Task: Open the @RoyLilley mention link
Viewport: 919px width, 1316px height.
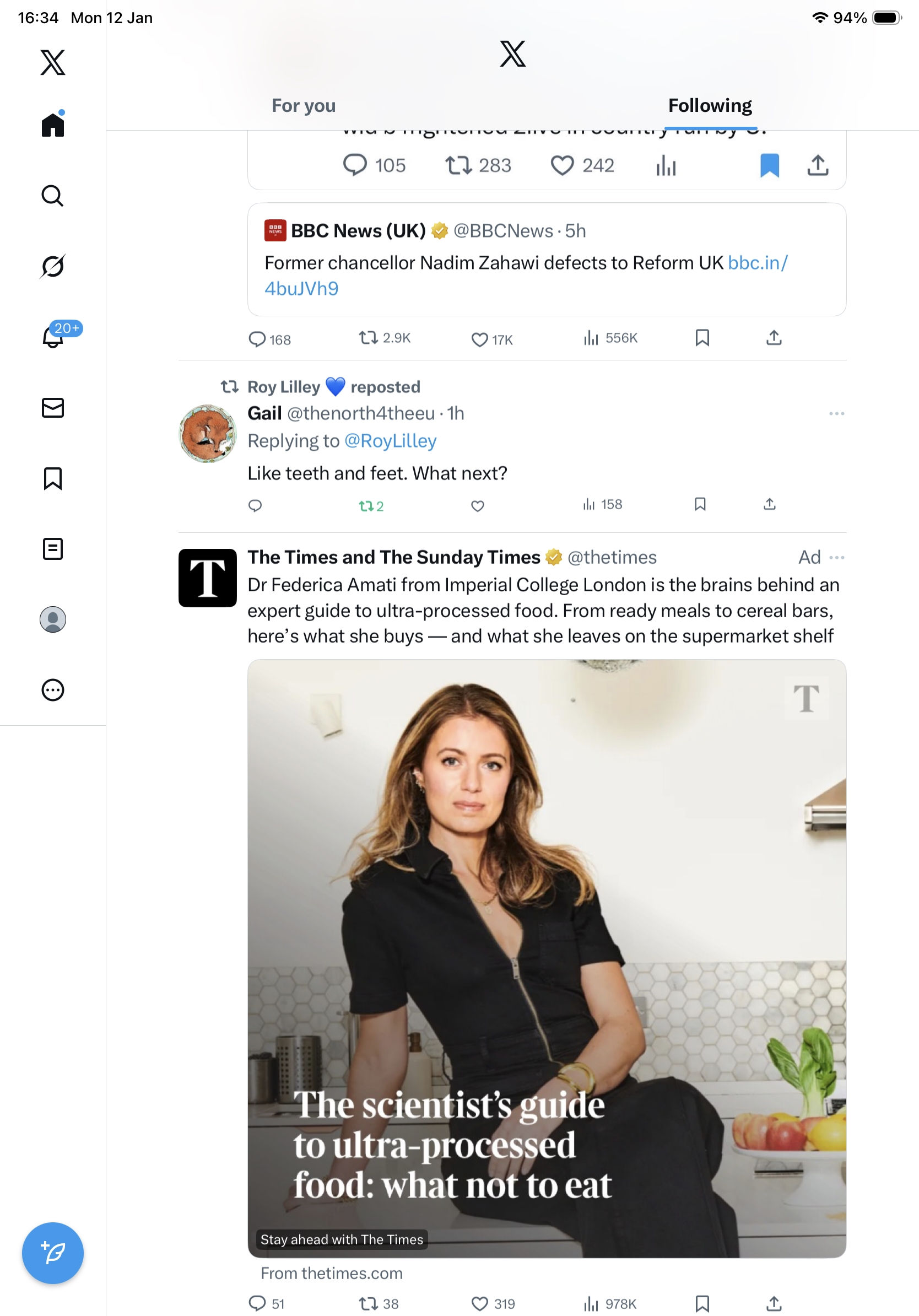Action: pos(390,441)
